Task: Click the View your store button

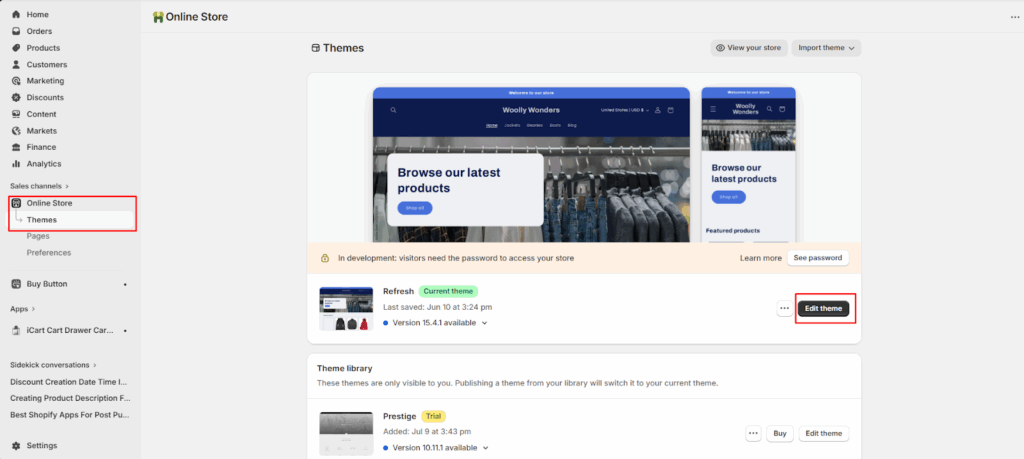Action: click(748, 48)
